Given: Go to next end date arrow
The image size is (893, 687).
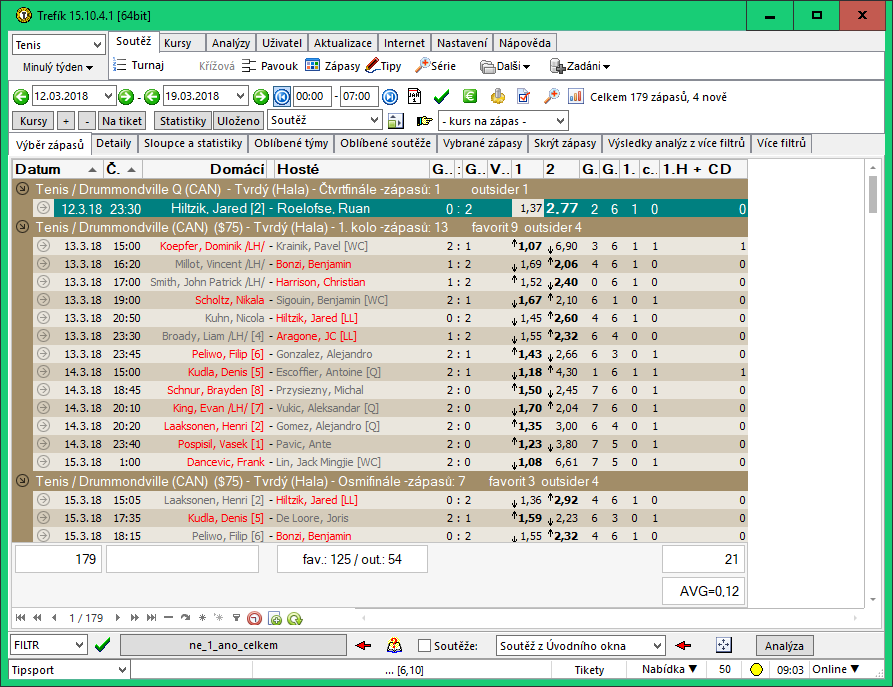Looking at the screenshot, I should [261, 97].
